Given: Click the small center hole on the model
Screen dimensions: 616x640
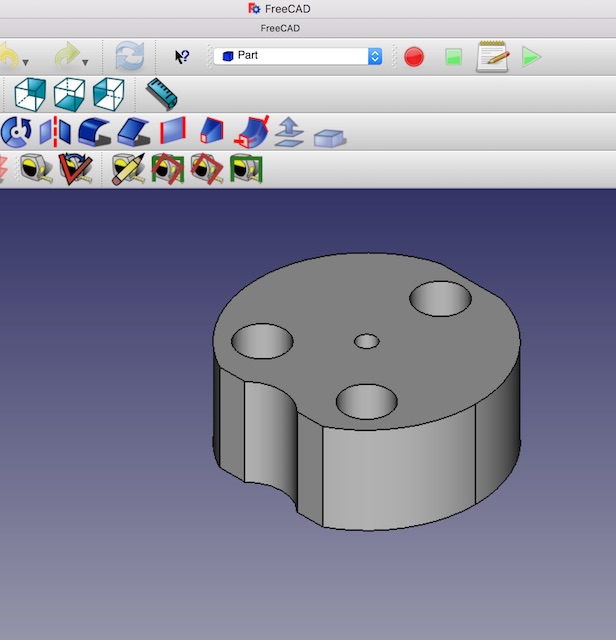Looking at the screenshot, I should click(367, 341).
